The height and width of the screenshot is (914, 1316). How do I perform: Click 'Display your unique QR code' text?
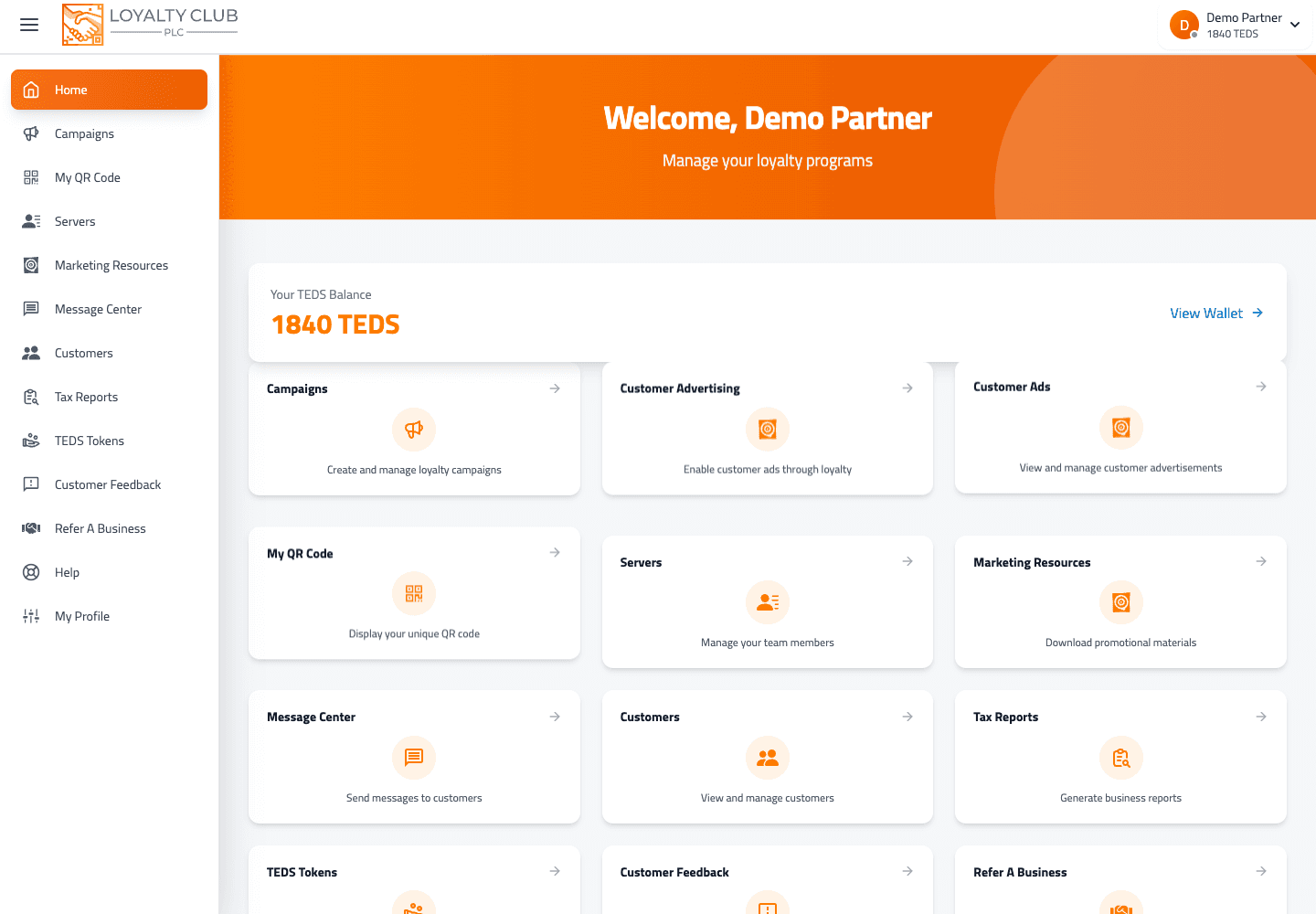pos(414,633)
